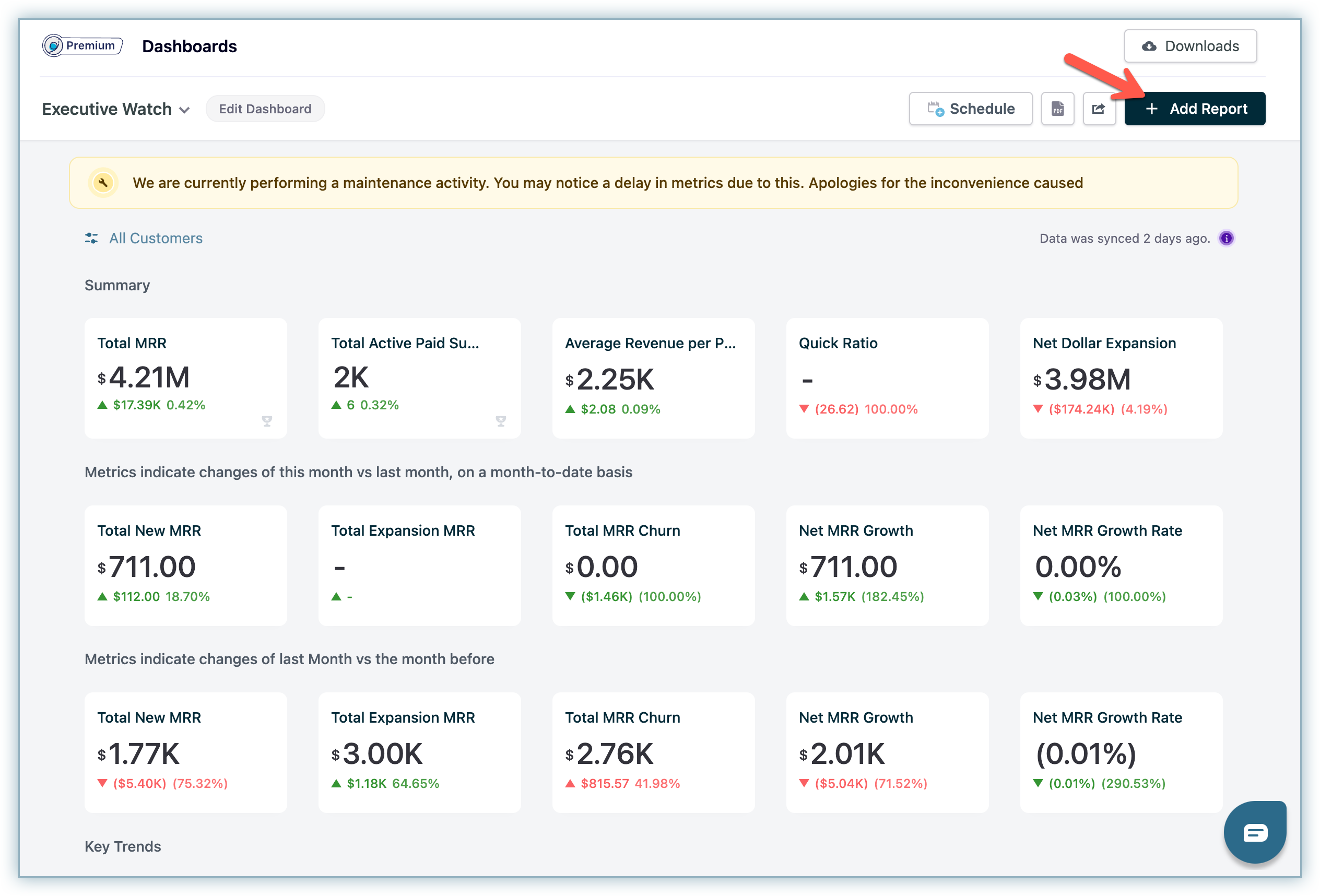Click the maintenance wrench icon

click(x=103, y=183)
